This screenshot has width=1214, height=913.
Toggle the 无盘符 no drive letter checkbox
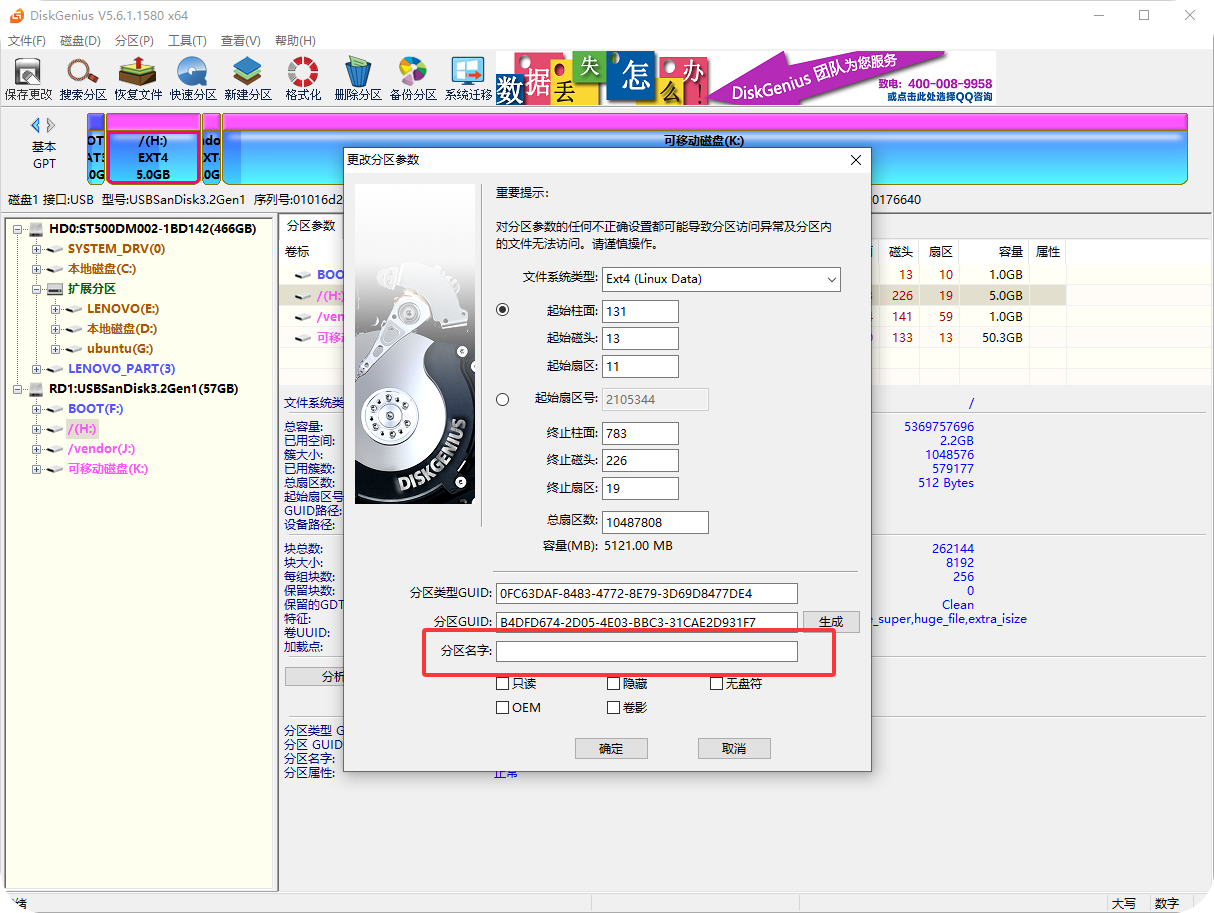point(716,684)
